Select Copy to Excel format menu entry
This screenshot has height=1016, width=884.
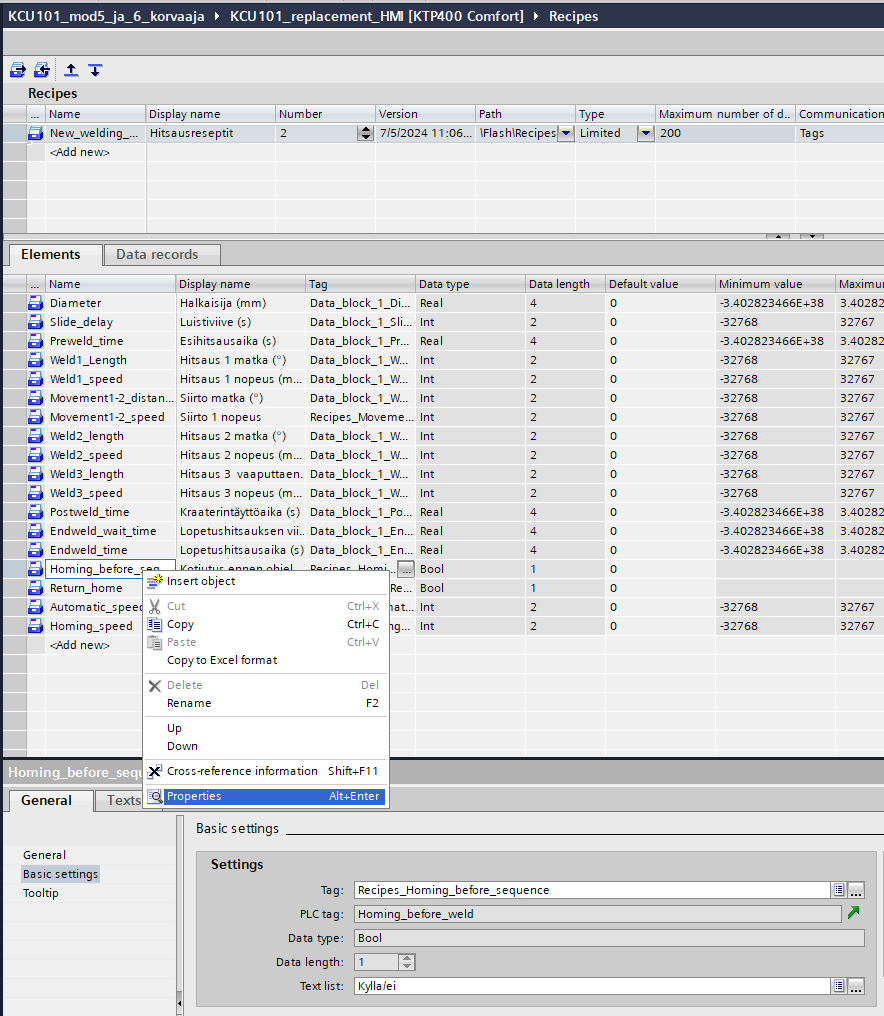click(222, 660)
